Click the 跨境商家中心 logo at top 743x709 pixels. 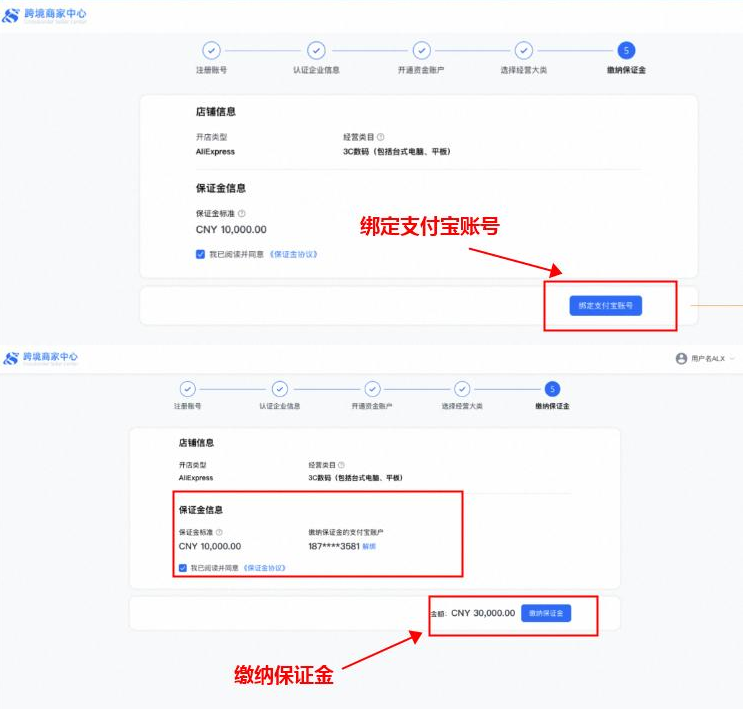[45, 15]
